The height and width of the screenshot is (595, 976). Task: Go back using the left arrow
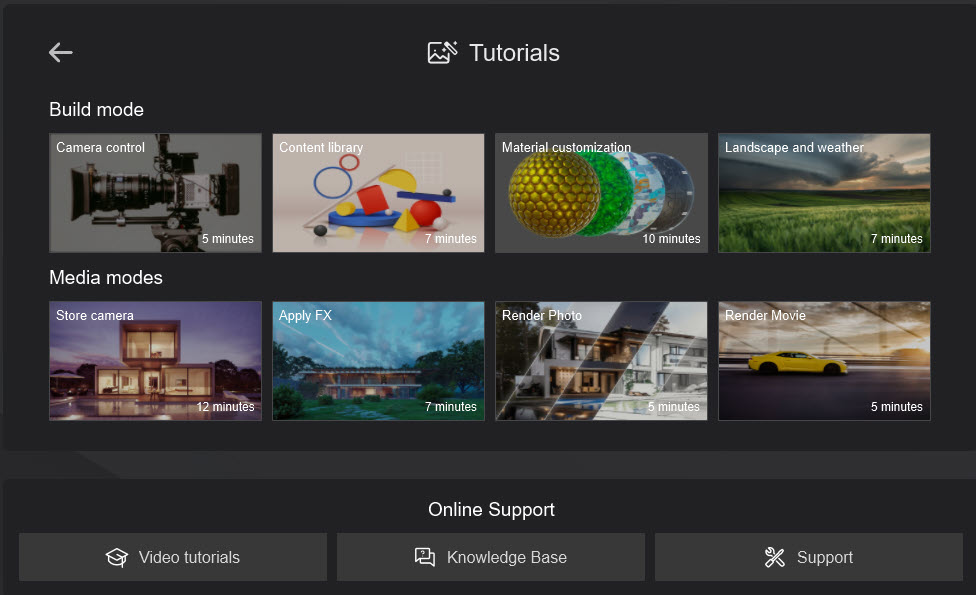[x=61, y=53]
